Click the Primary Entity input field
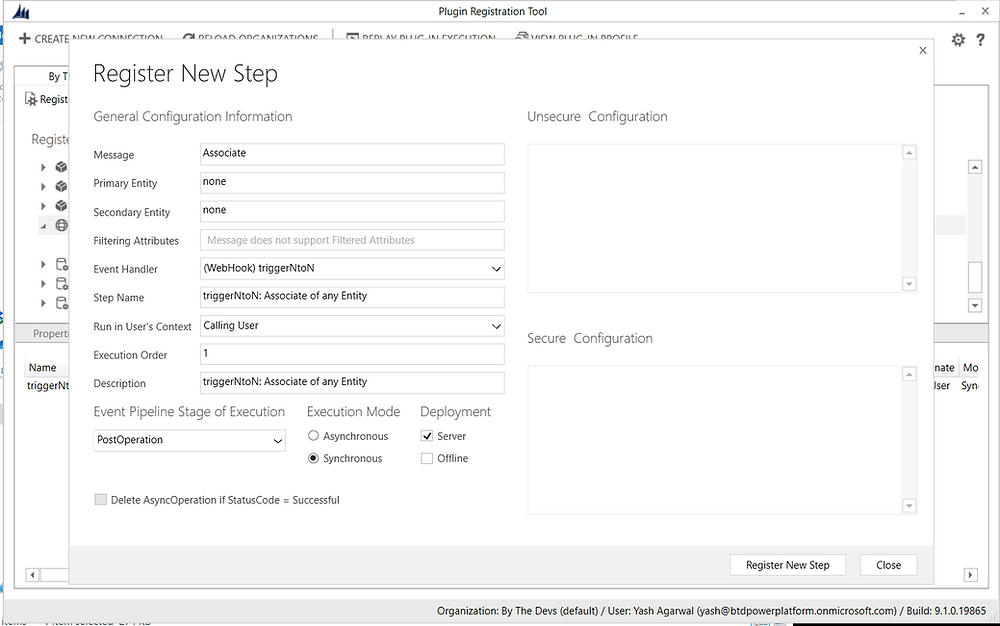 pyautogui.click(x=352, y=182)
